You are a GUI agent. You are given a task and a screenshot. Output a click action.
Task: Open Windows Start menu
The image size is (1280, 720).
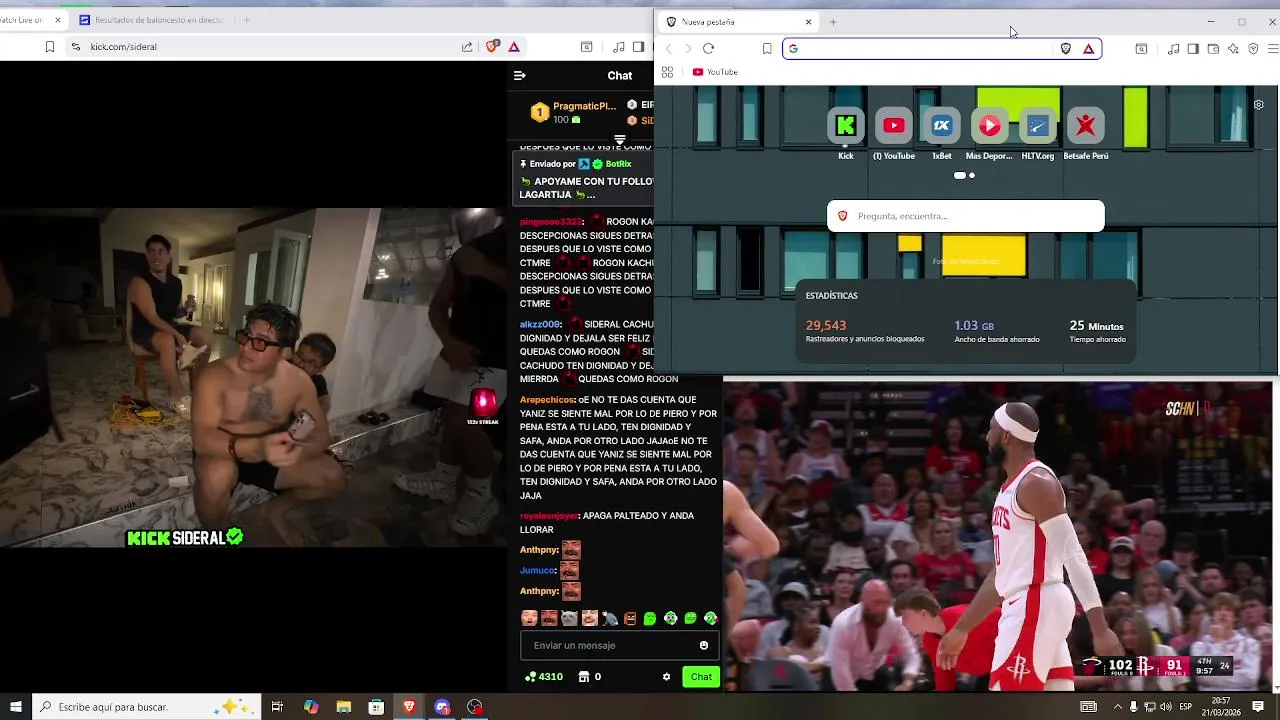15,707
